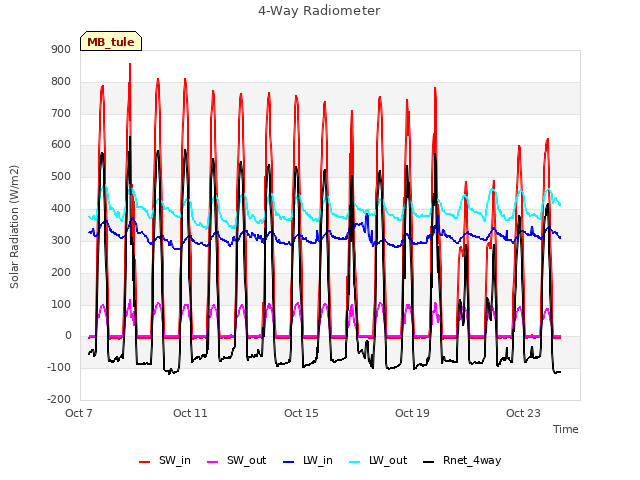Image resolution: width=640 pixels, height=480 pixels.
Task: Toggle the Rnet_4way legend label
Action: [x=472, y=460]
